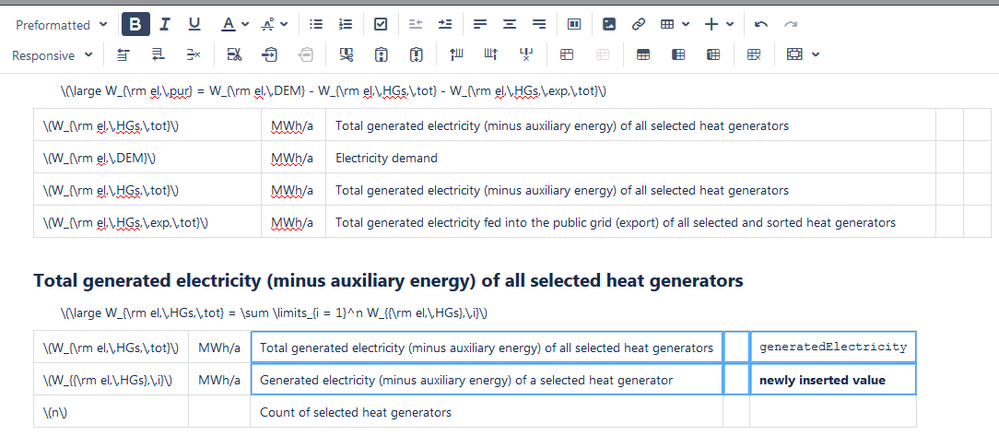
Task: Click the page layout icon
Action: 574,24
